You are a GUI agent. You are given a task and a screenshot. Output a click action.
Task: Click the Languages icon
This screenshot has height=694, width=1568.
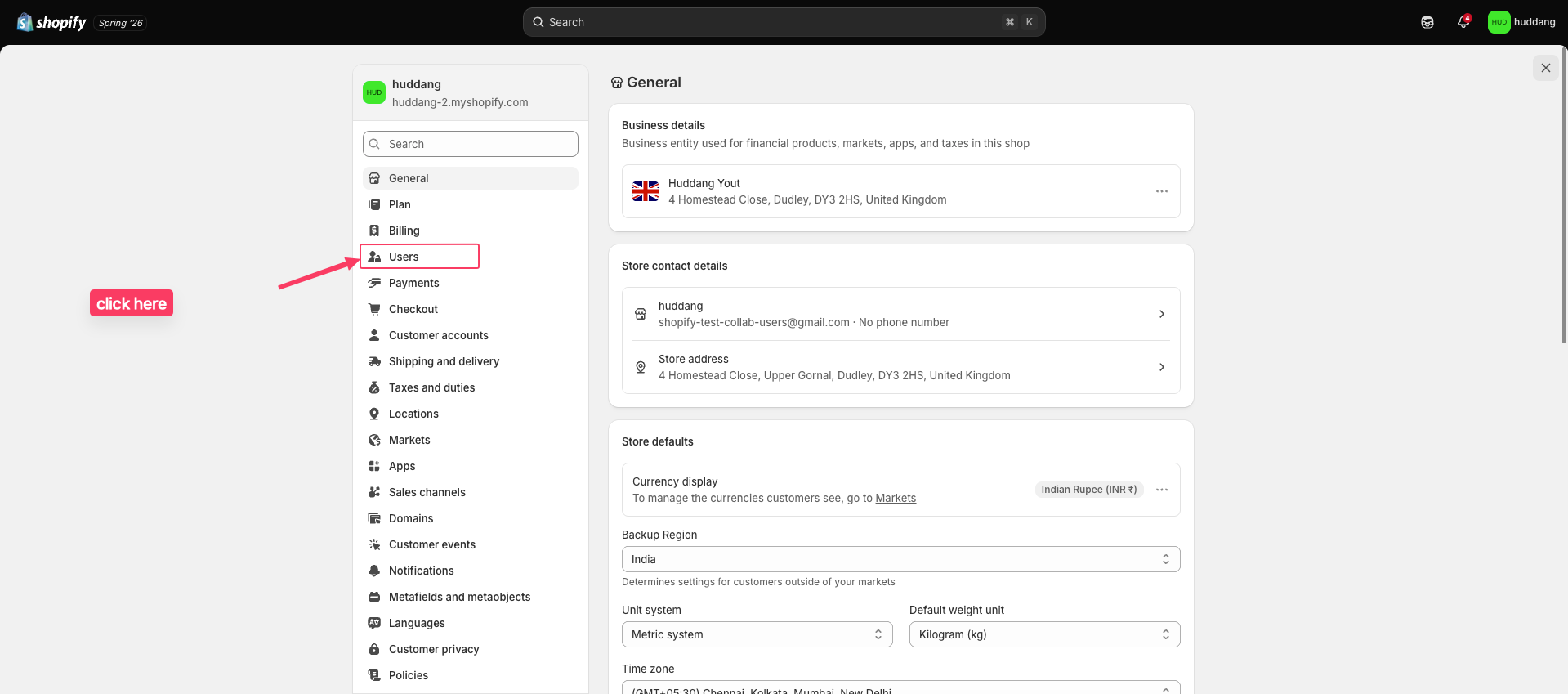point(374,623)
